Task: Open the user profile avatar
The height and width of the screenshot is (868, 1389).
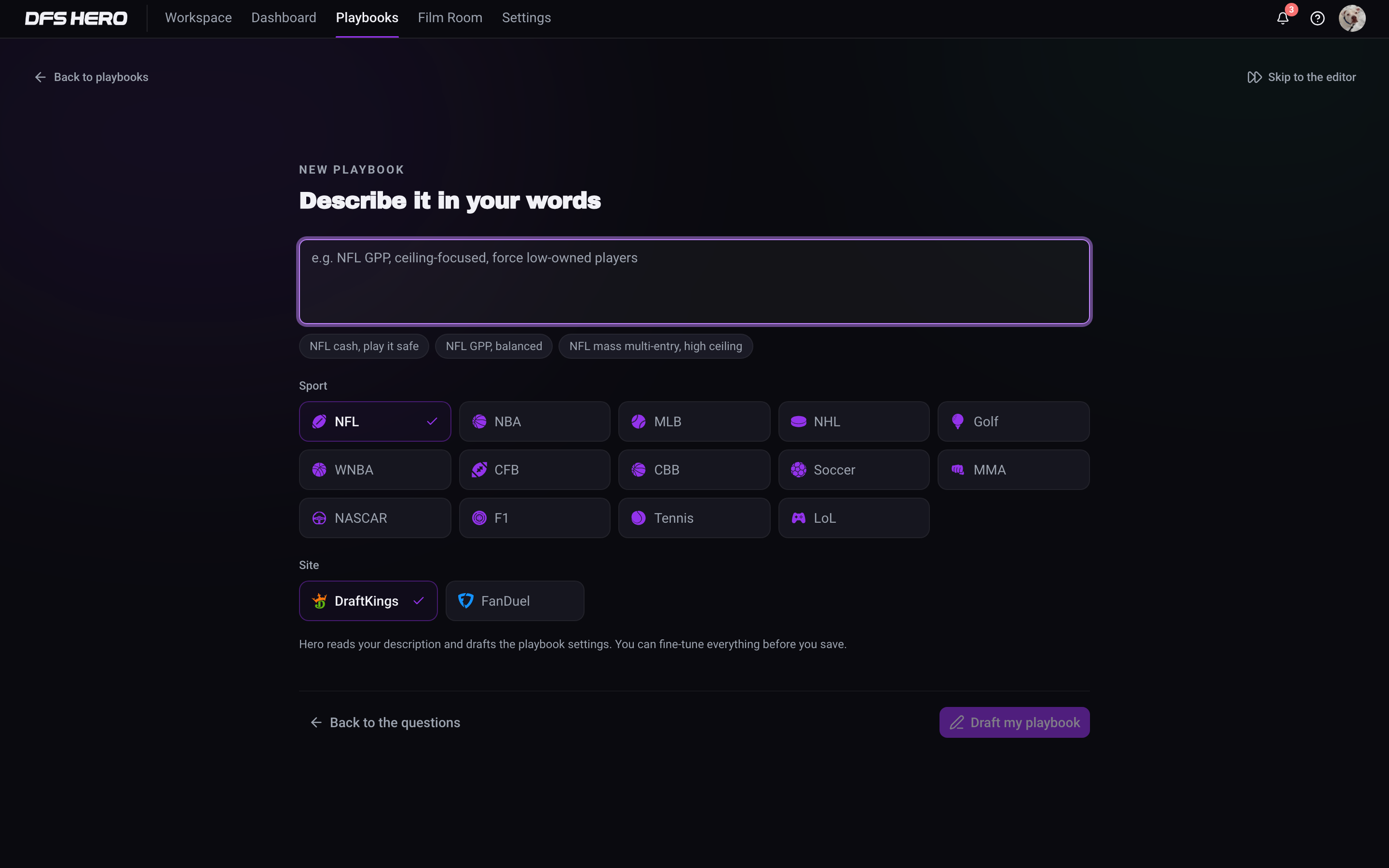Action: point(1352,18)
